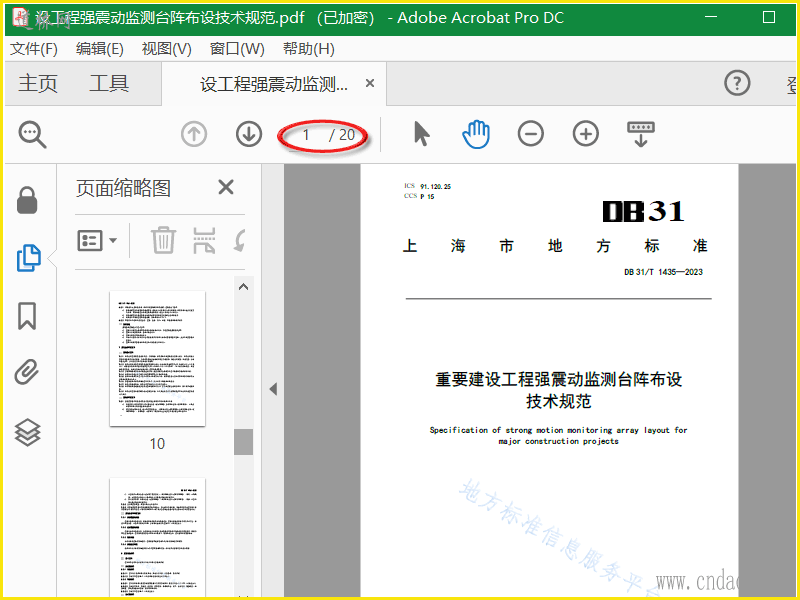Click the total pages / 20 indicator

(342, 135)
